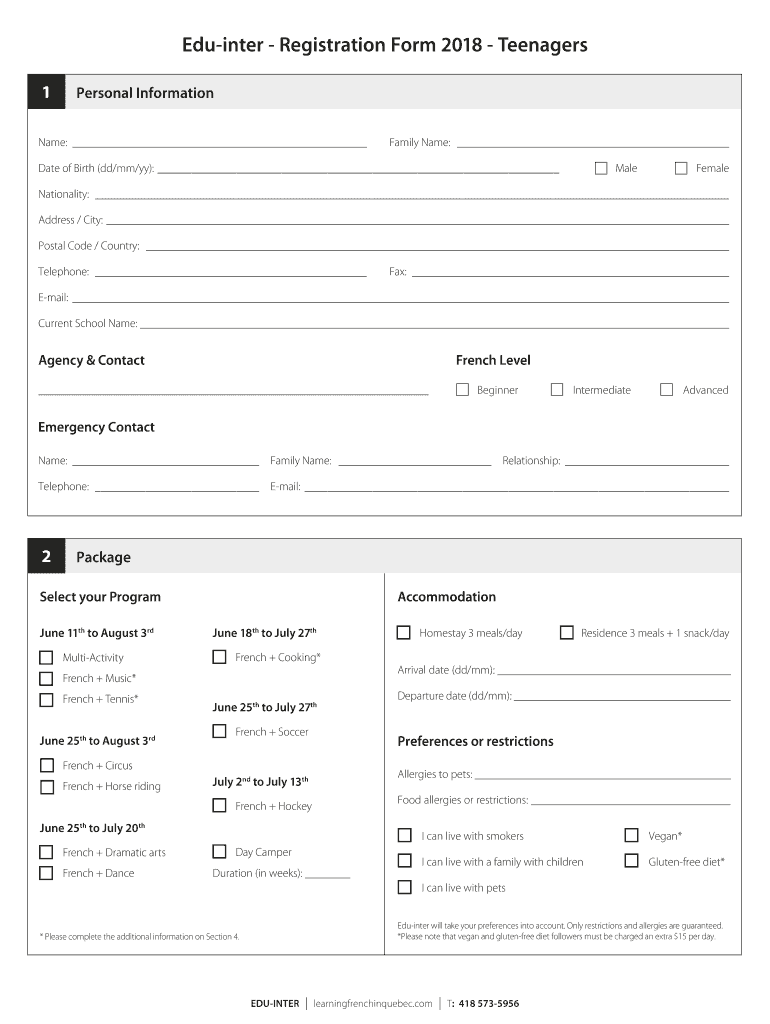Click the Duration in weeks field
Viewport: 770px width, 1024px height.
coord(327,873)
